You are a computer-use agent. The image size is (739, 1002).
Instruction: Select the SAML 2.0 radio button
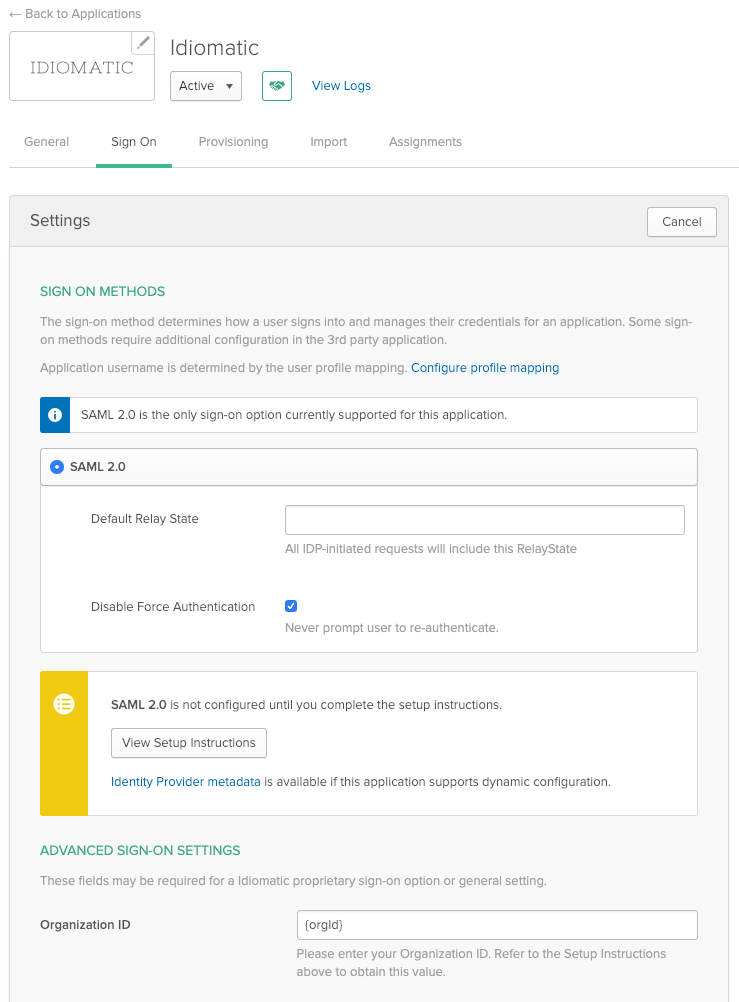[x=57, y=467]
